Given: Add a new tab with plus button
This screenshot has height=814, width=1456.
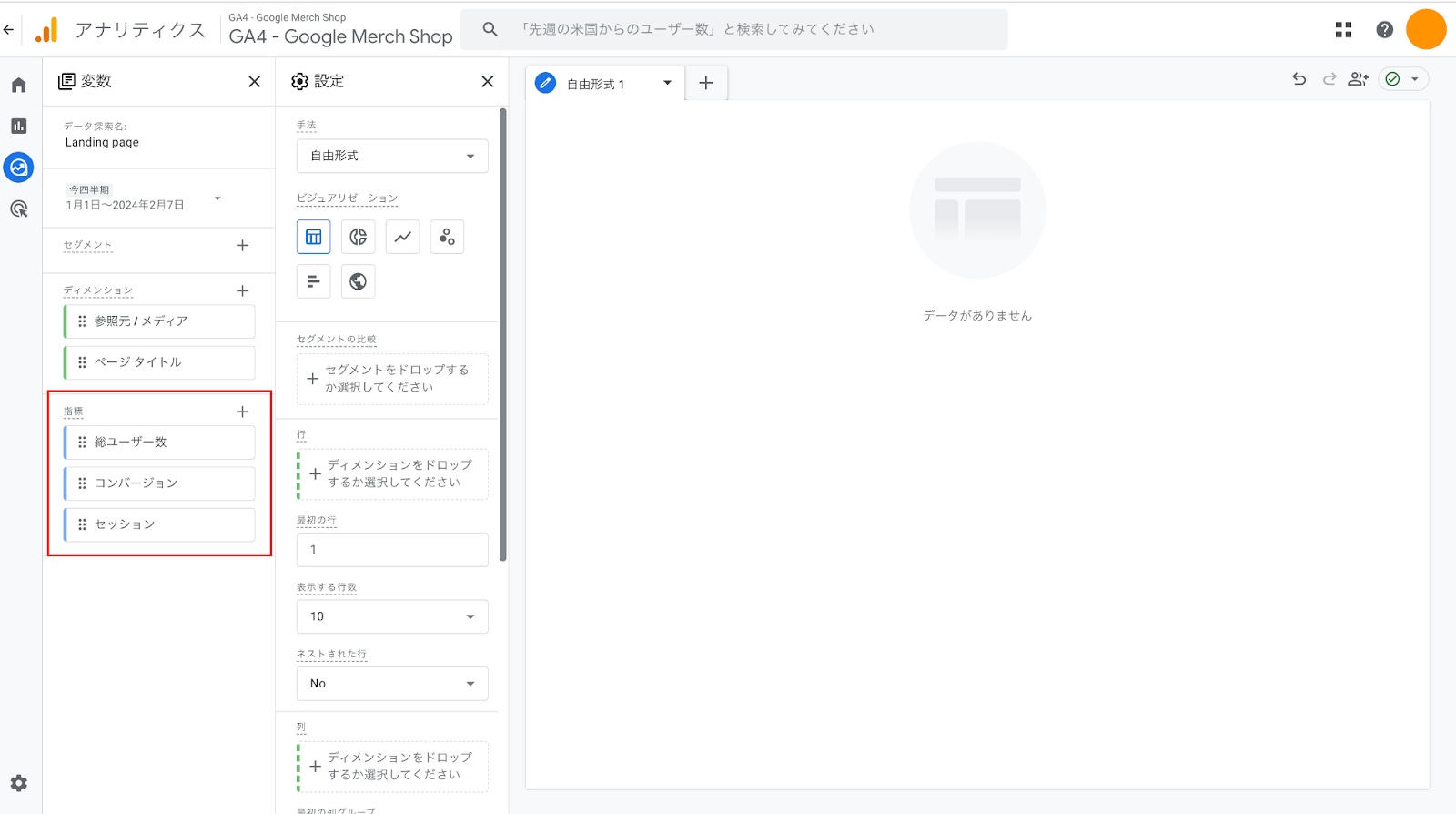Looking at the screenshot, I should 706,83.
